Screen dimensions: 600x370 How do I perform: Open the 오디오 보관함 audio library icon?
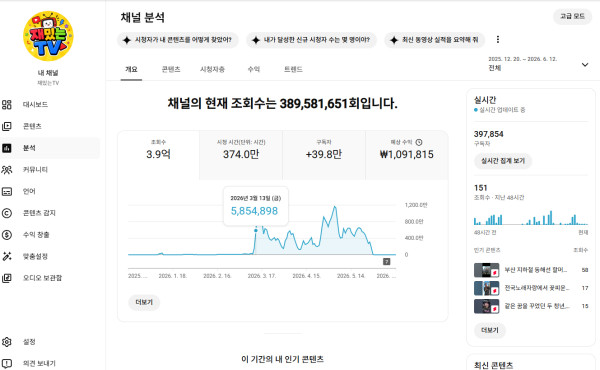coord(7,278)
